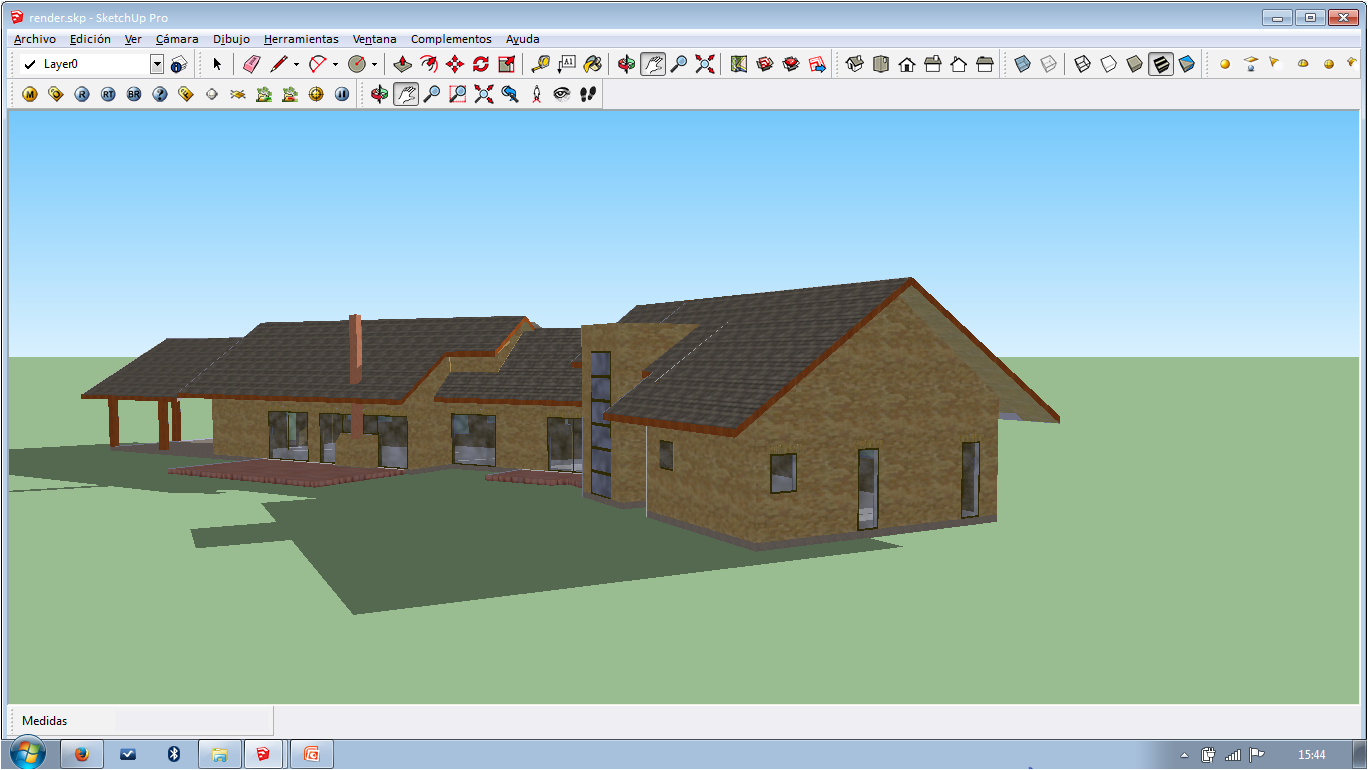This screenshot has height=770, width=1368.
Task: Click the Windows Start button
Action: click(x=27, y=754)
